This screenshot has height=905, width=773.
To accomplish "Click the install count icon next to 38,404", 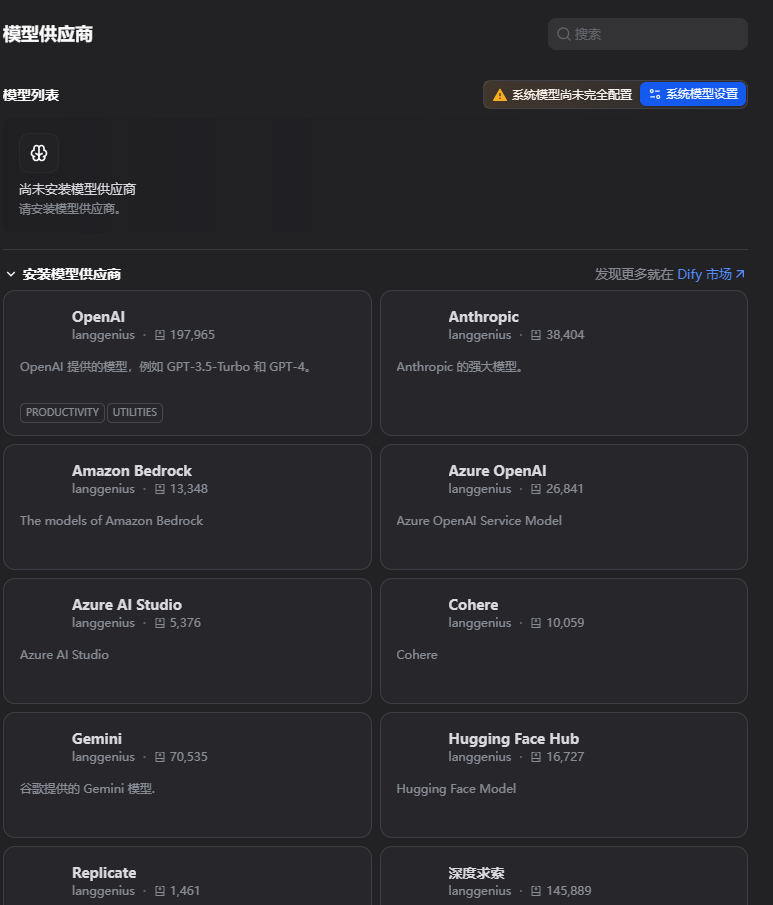I will [x=536, y=335].
